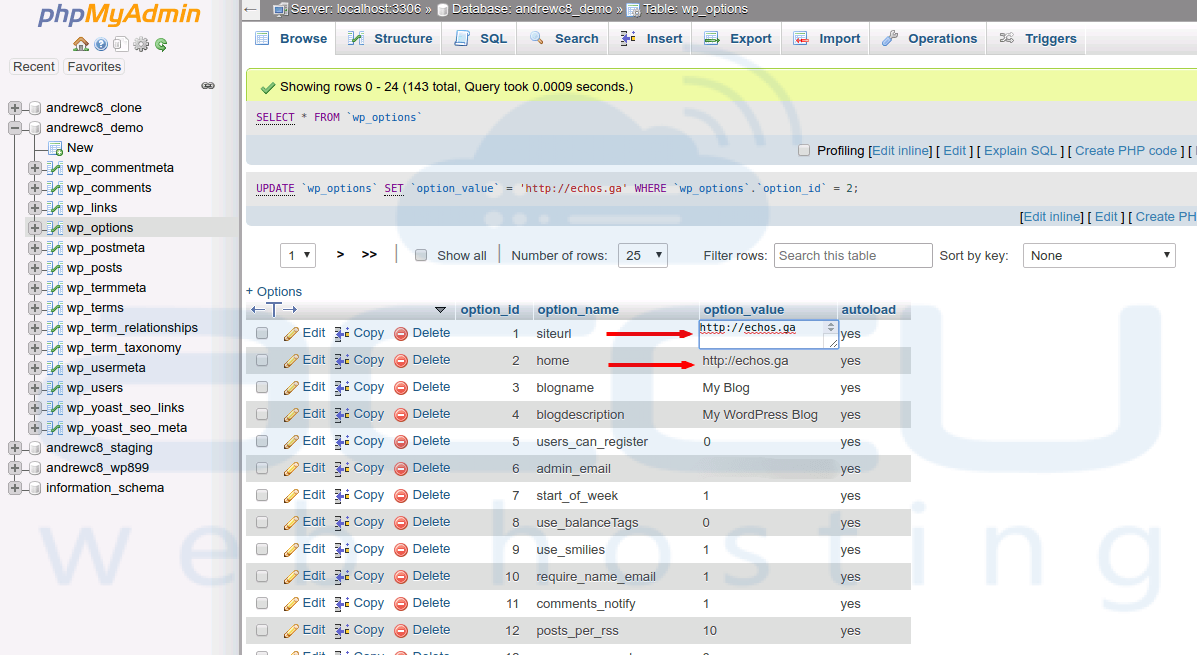Open the Export tab
The image size is (1197, 655).
pos(737,38)
